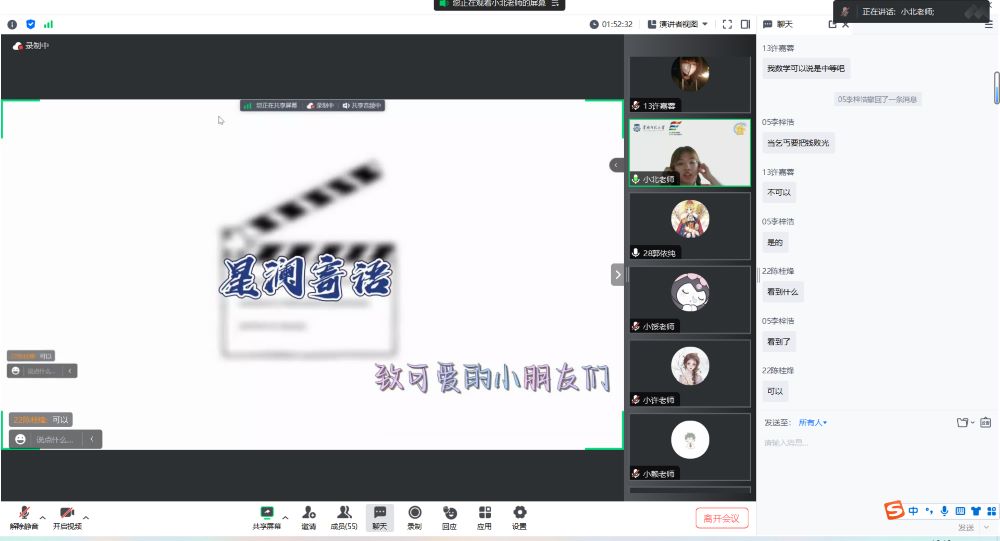Open 设置 (Settings) gear in meeting toolbar

click(x=519, y=516)
